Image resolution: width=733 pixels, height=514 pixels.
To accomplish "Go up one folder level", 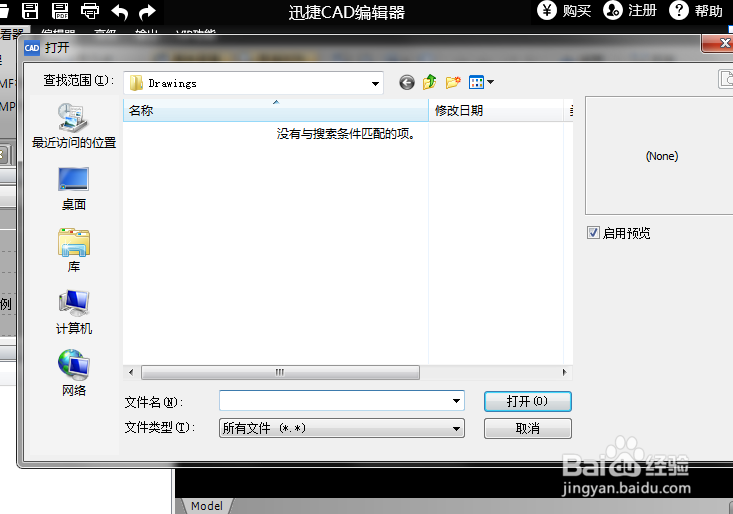I will (x=430, y=83).
